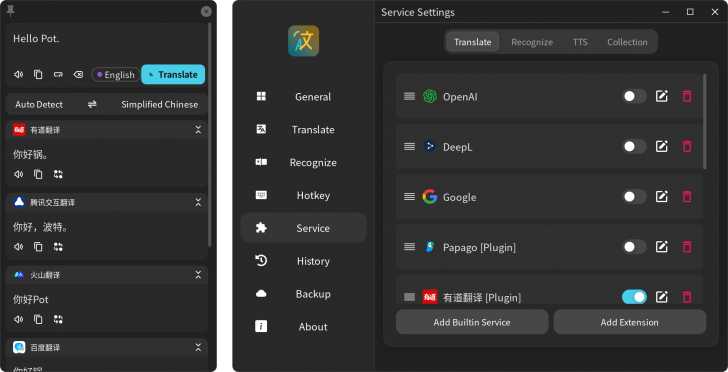This screenshot has width=728, height=372.
Task: Delete the Google service
Action: tap(687, 196)
